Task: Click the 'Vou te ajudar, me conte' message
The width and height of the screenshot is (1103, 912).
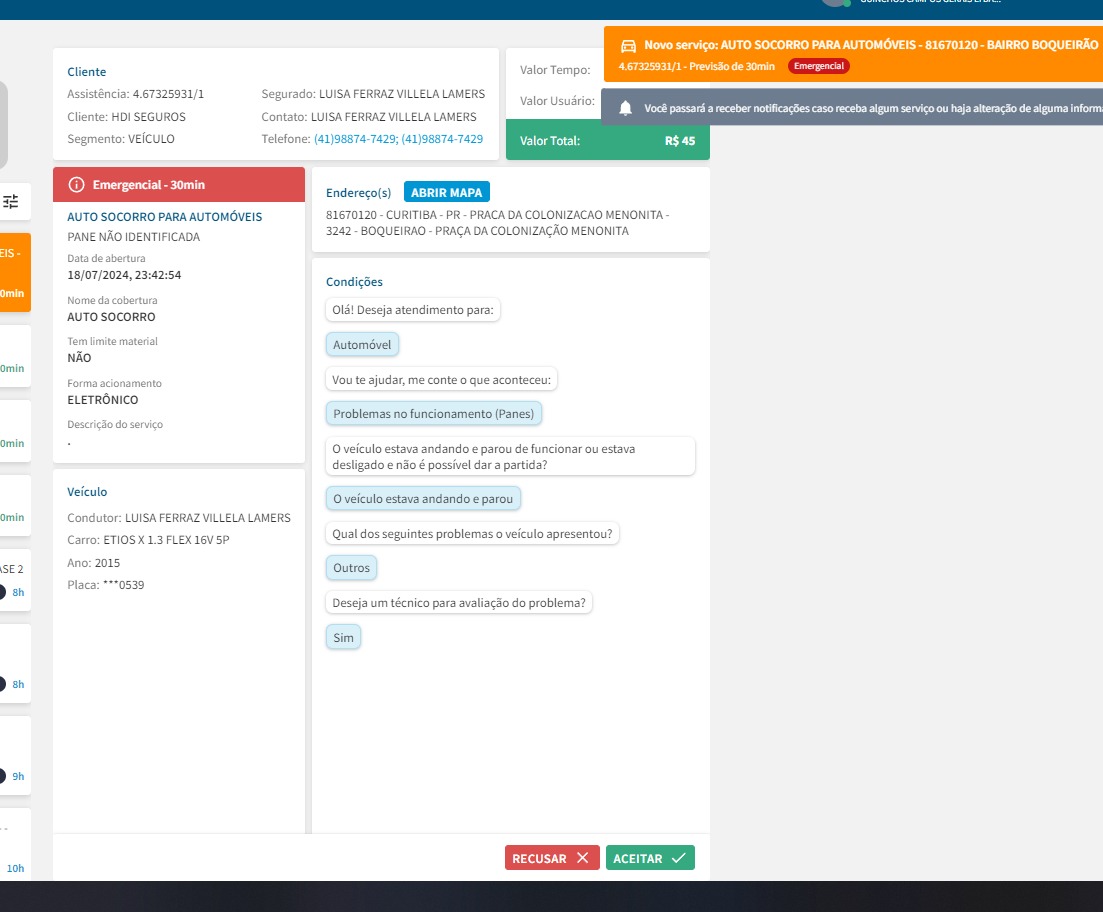Action: [x=441, y=380]
